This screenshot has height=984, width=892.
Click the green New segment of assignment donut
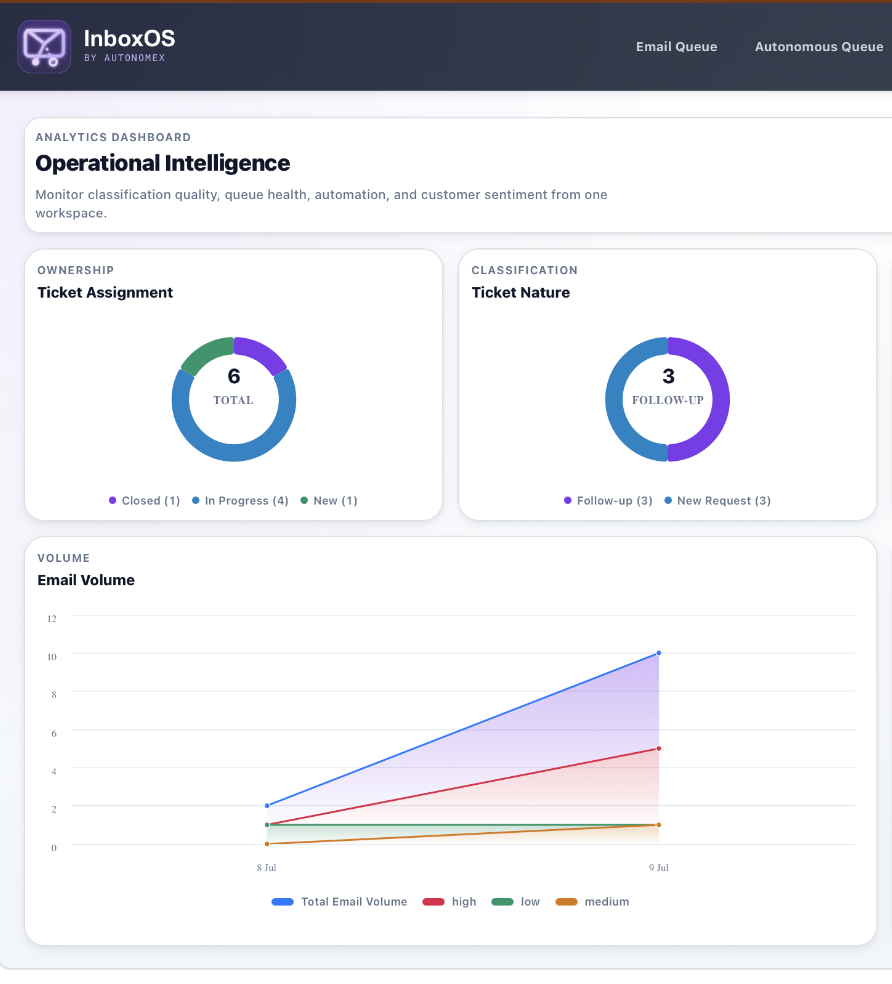click(x=206, y=353)
